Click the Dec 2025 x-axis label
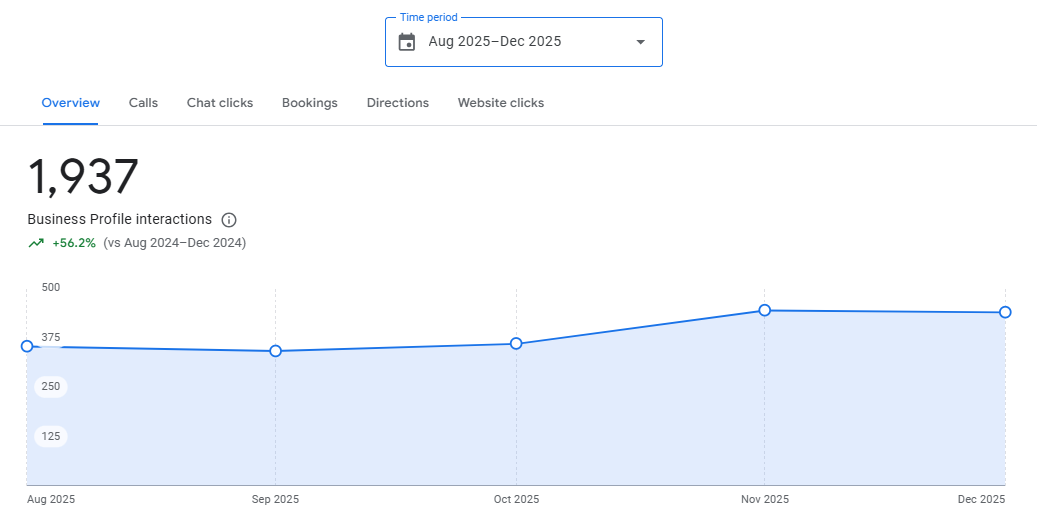 981,500
